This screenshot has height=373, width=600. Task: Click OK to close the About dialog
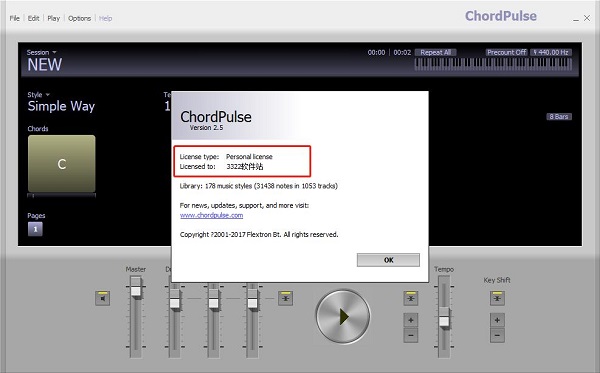(388, 260)
